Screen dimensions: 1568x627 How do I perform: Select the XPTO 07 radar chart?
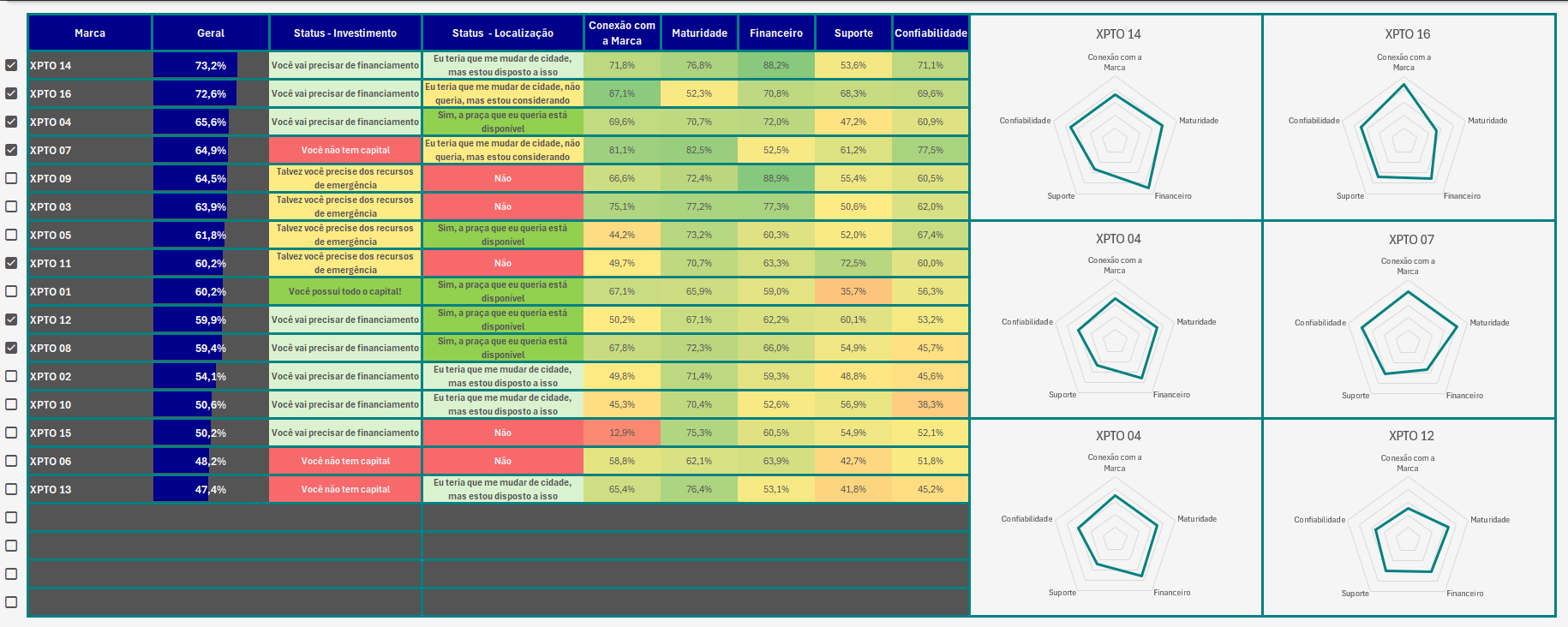[1409, 319]
